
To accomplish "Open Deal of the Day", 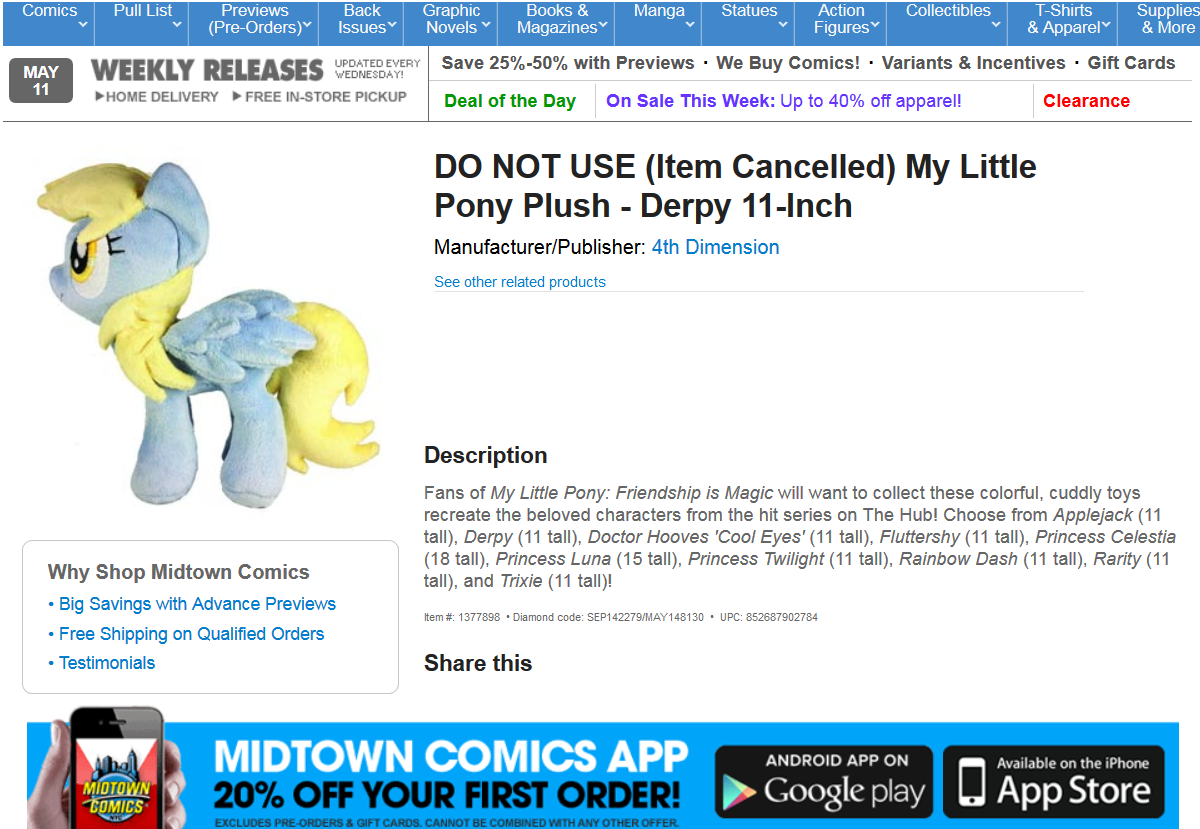I will (x=510, y=101).
